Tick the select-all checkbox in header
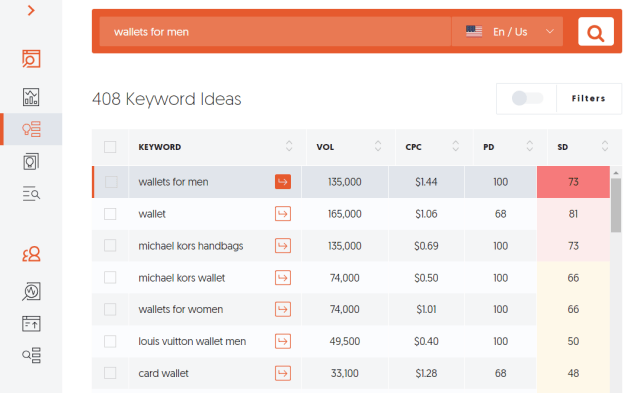640x393 pixels. [x=110, y=147]
